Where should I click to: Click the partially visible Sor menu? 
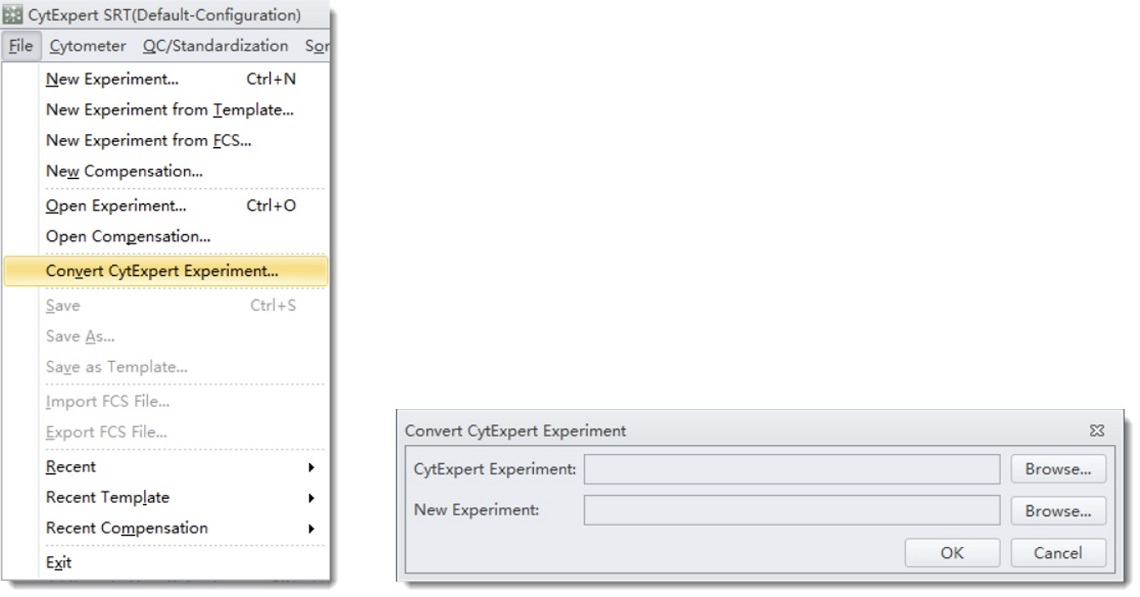click(316, 46)
